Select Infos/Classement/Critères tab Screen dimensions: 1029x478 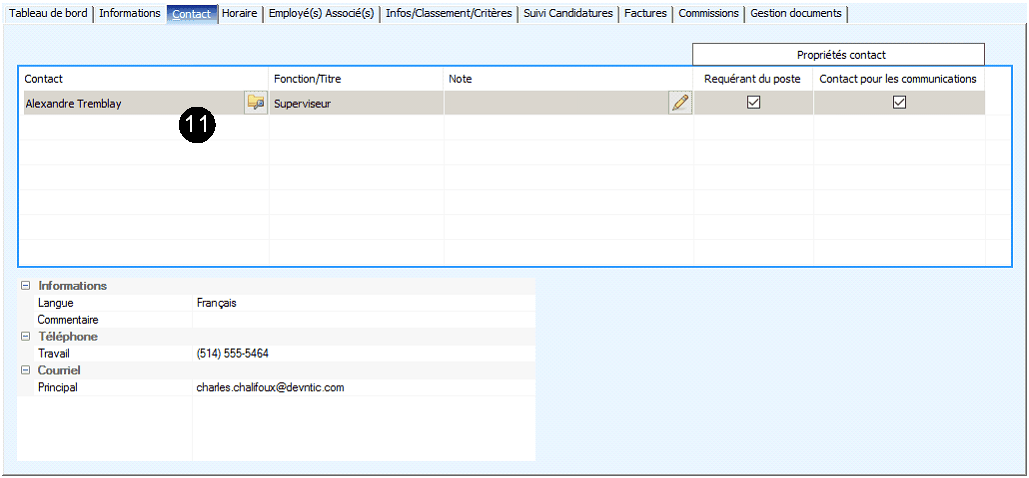point(449,14)
